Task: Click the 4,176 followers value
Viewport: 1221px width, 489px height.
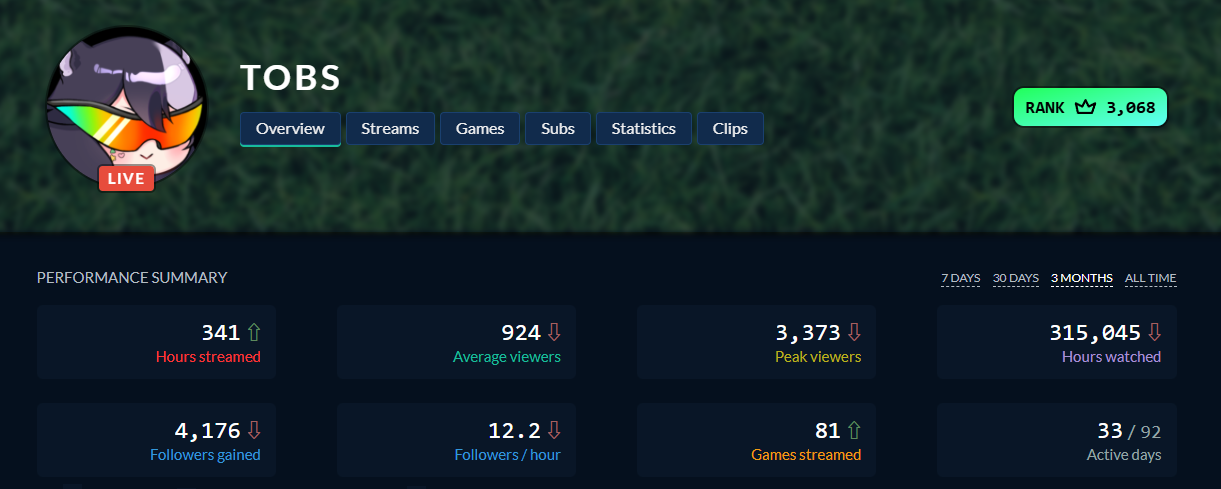Action: tap(208, 431)
